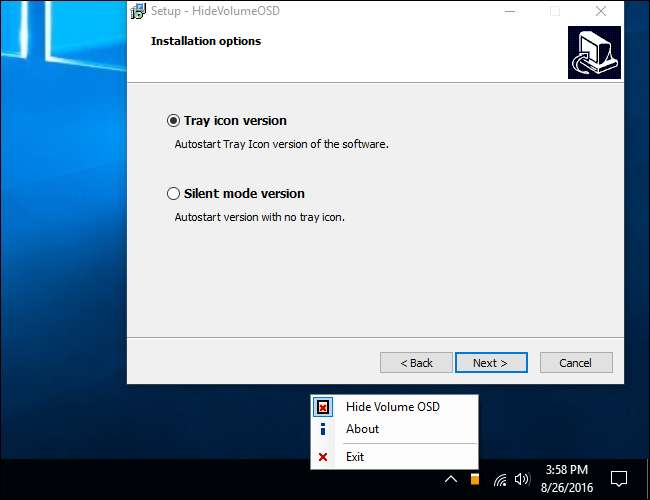Click the blue info About icon
Screen dimensions: 650x500
[x=323, y=429]
